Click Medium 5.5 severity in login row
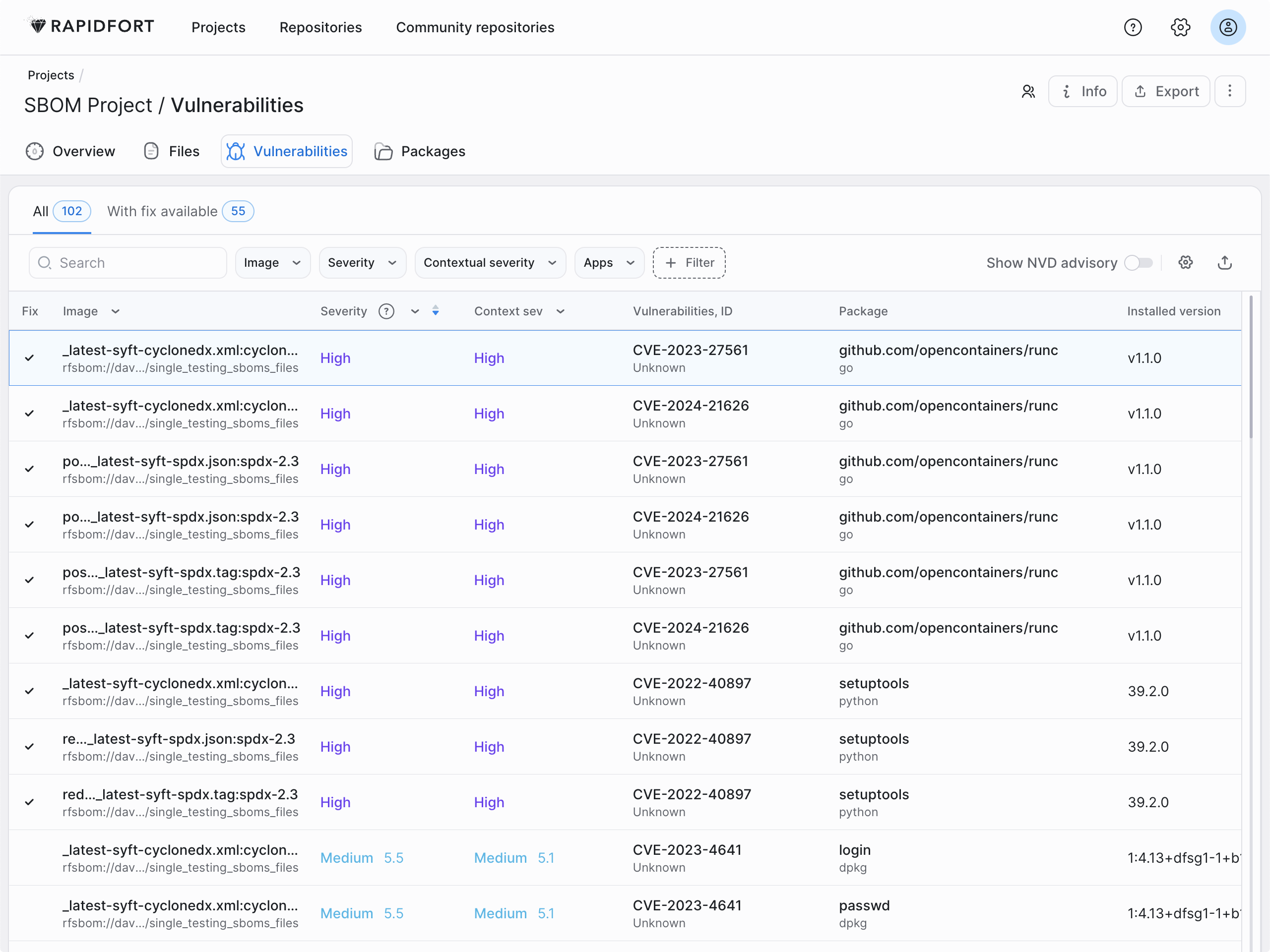Image resolution: width=1270 pixels, height=952 pixels. click(x=362, y=858)
